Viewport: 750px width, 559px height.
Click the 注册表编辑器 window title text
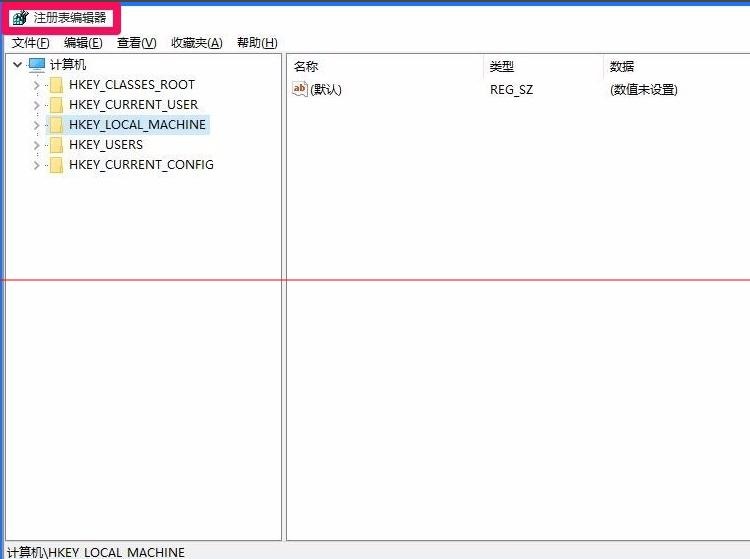coord(70,18)
